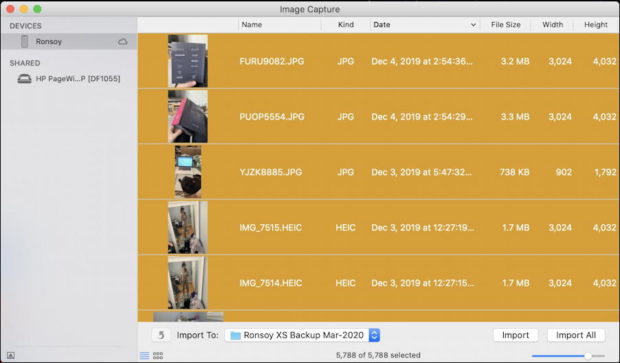
Task: Select Ronsoy in the devices list
Action: (x=69, y=42)
